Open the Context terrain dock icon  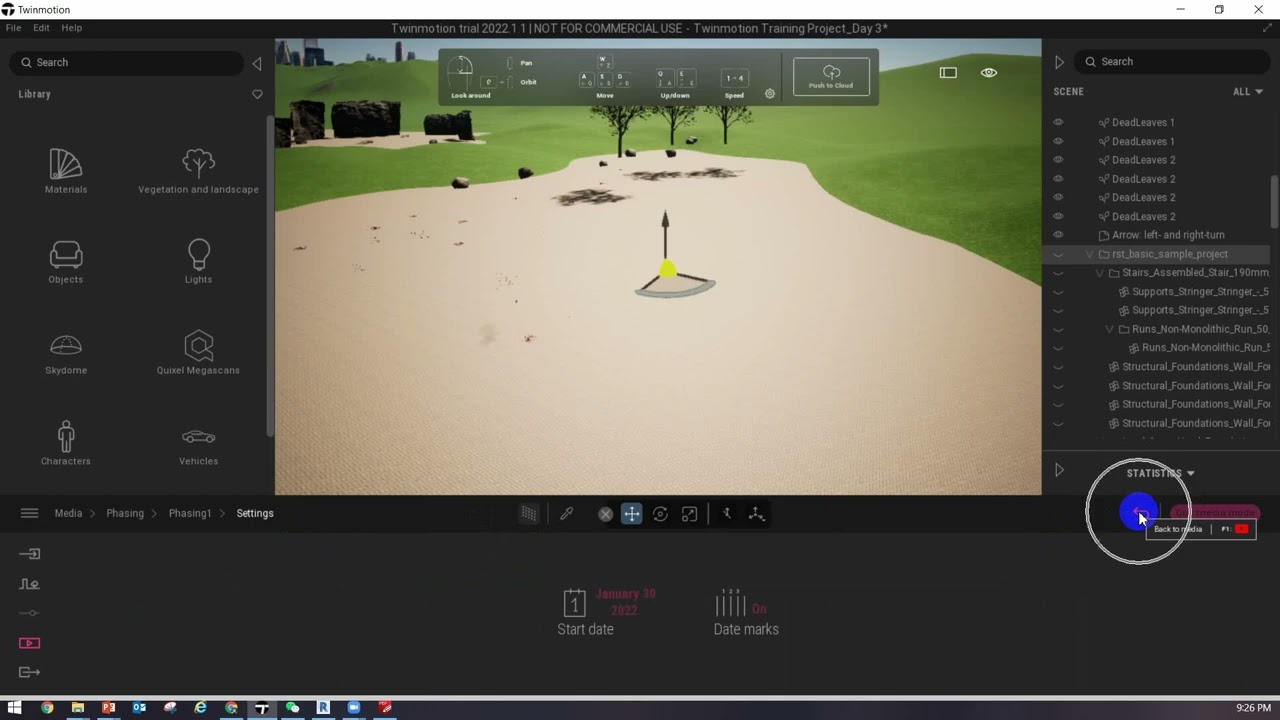[x=30, y=583]
